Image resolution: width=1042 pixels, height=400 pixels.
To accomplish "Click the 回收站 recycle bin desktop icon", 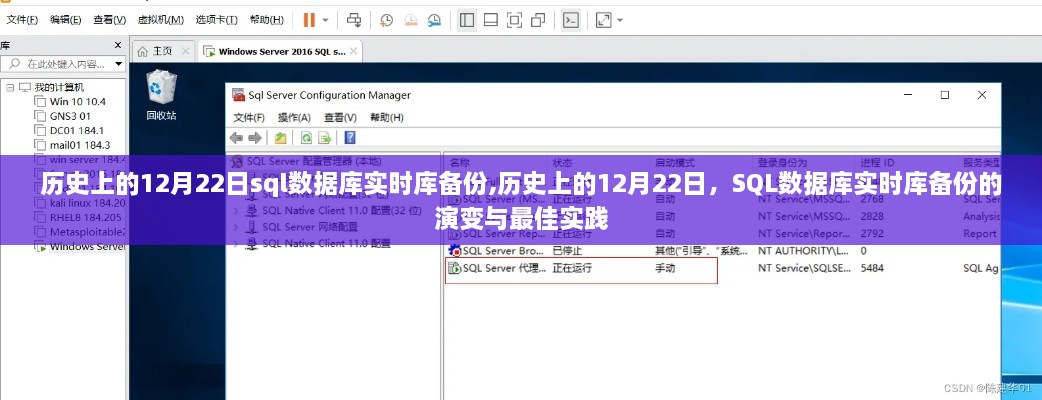I will 161,96.
